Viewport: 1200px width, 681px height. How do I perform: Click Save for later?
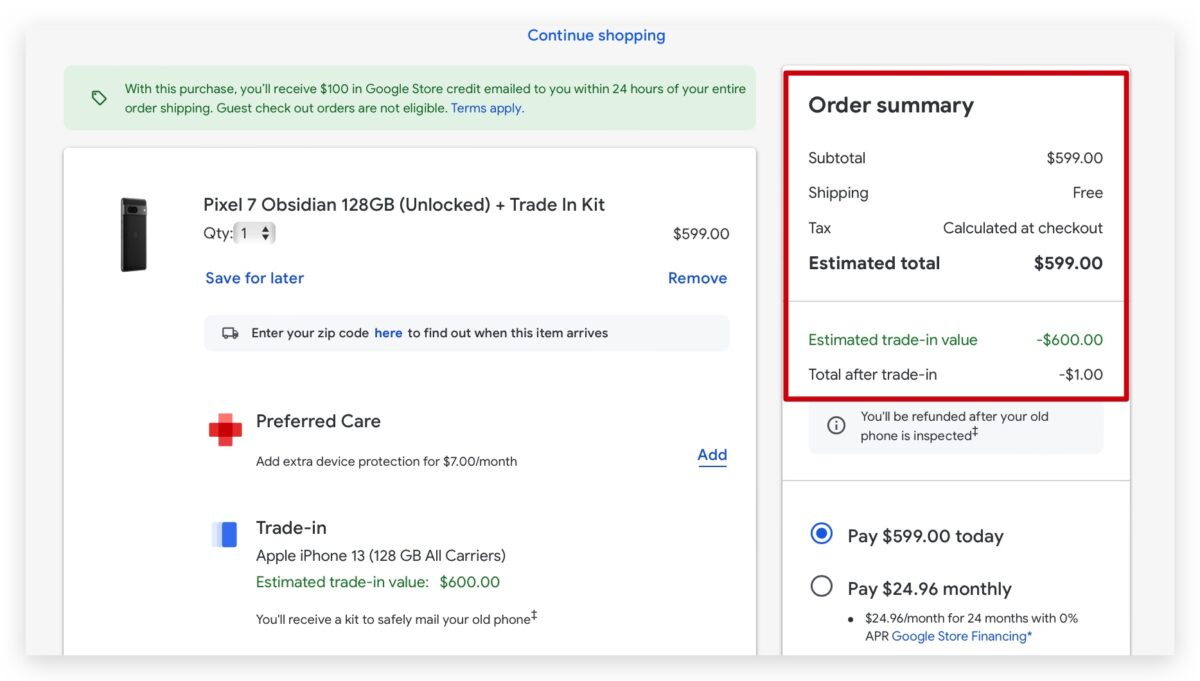pos(255,278)
